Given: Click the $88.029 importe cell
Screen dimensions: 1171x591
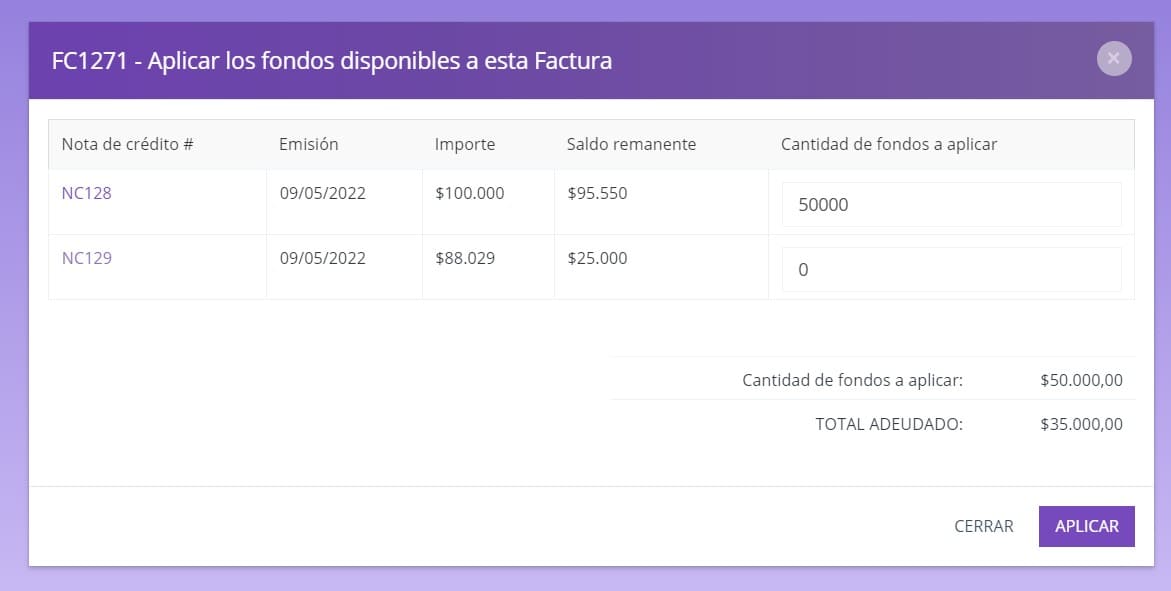Looking at the screenshot, I should coord(465,258).
